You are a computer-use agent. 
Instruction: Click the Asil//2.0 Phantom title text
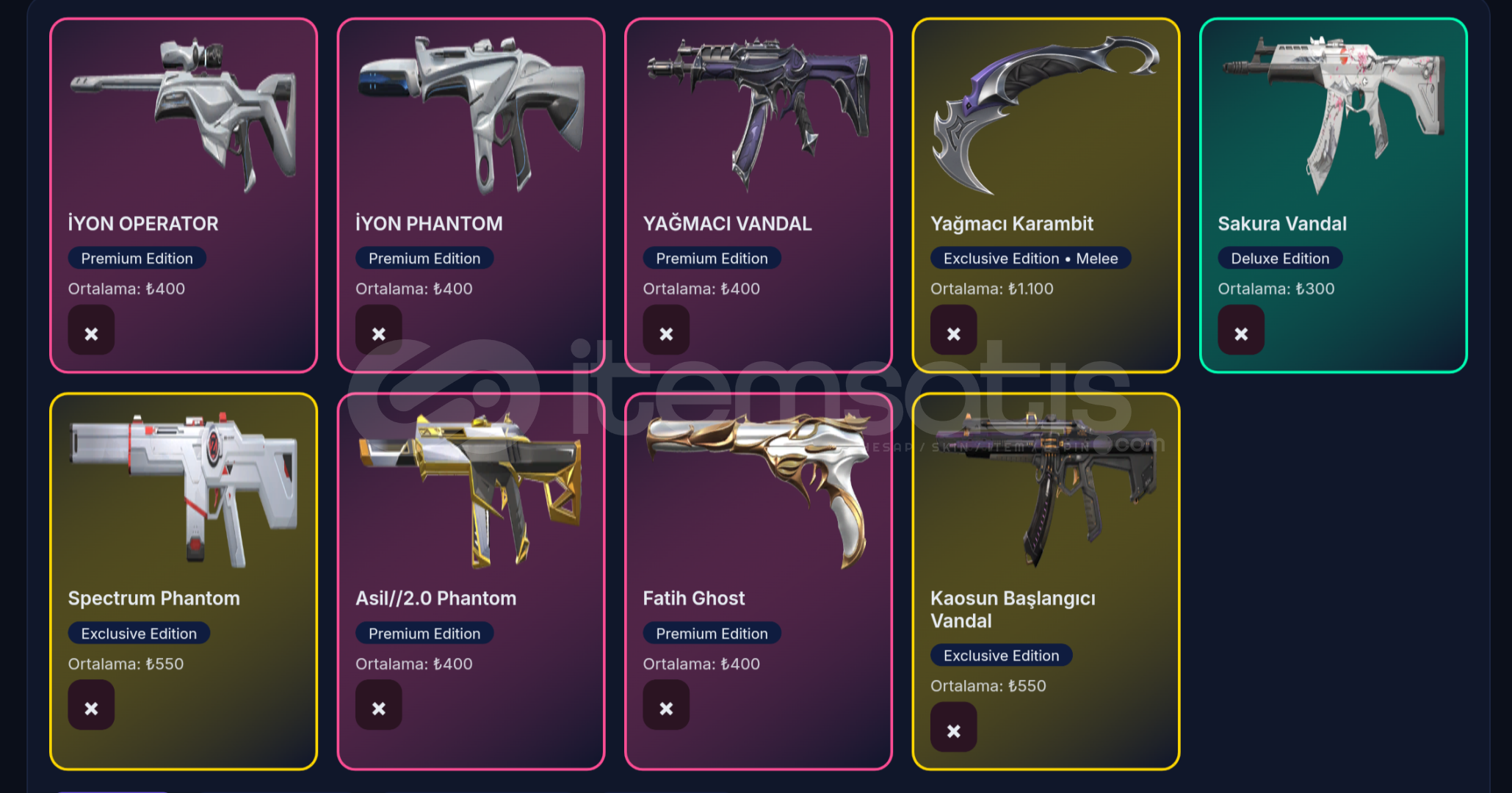[435, 598]
